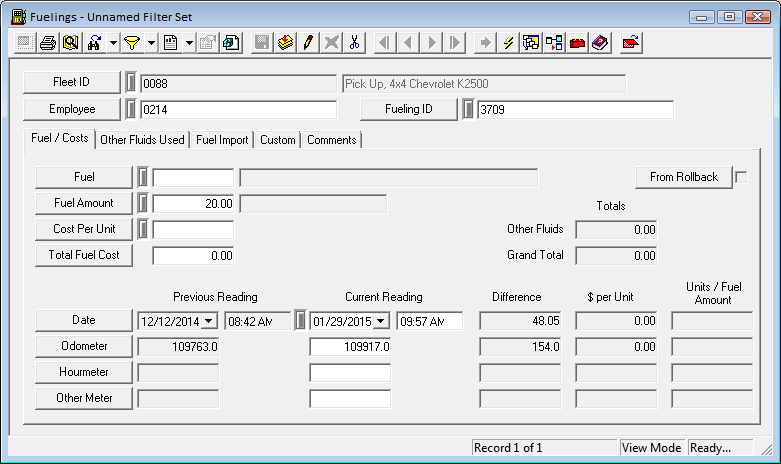781x464 pixels.
Task: Click the funnel Filter icon
Action: pyautogui.click(x=131, y=43)
